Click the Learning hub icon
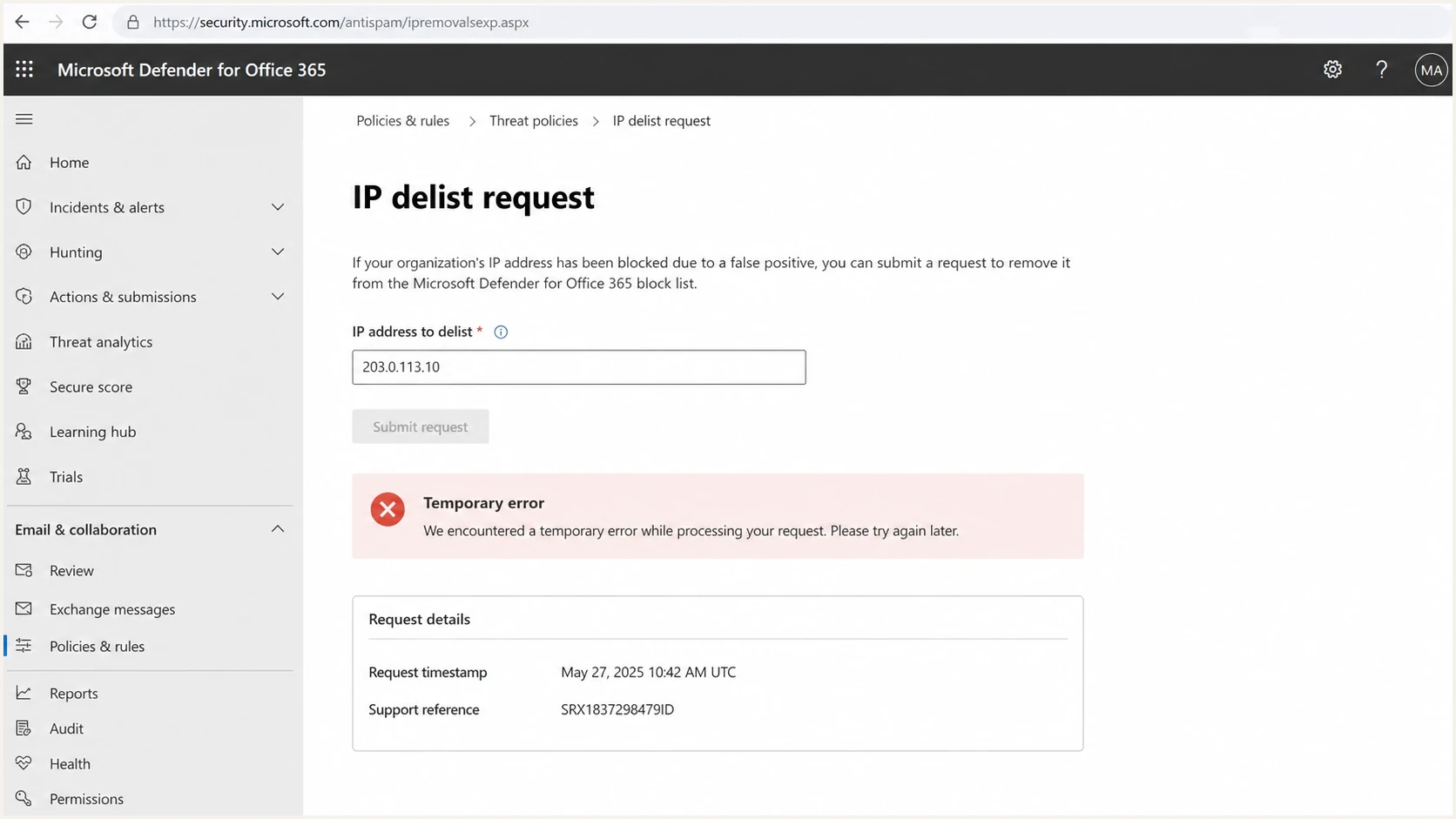The image size is (1456, 819). (x=24, y=432)
